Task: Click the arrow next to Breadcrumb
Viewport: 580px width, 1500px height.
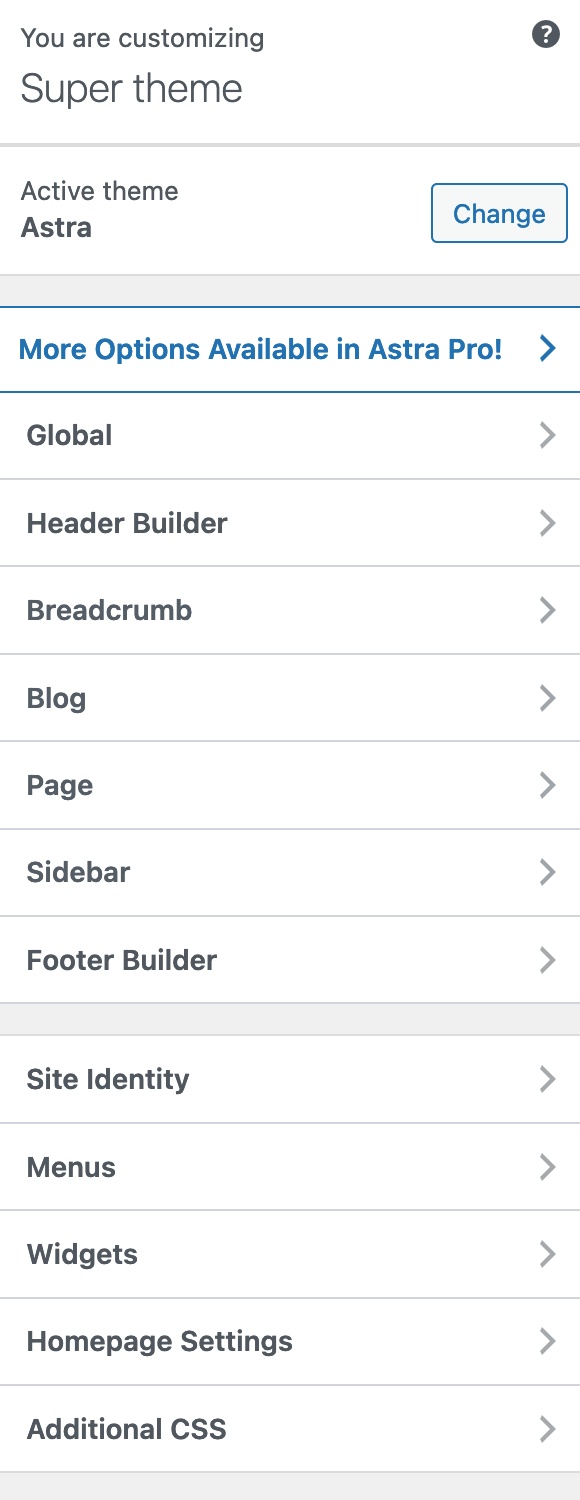Action: [547, 610]
